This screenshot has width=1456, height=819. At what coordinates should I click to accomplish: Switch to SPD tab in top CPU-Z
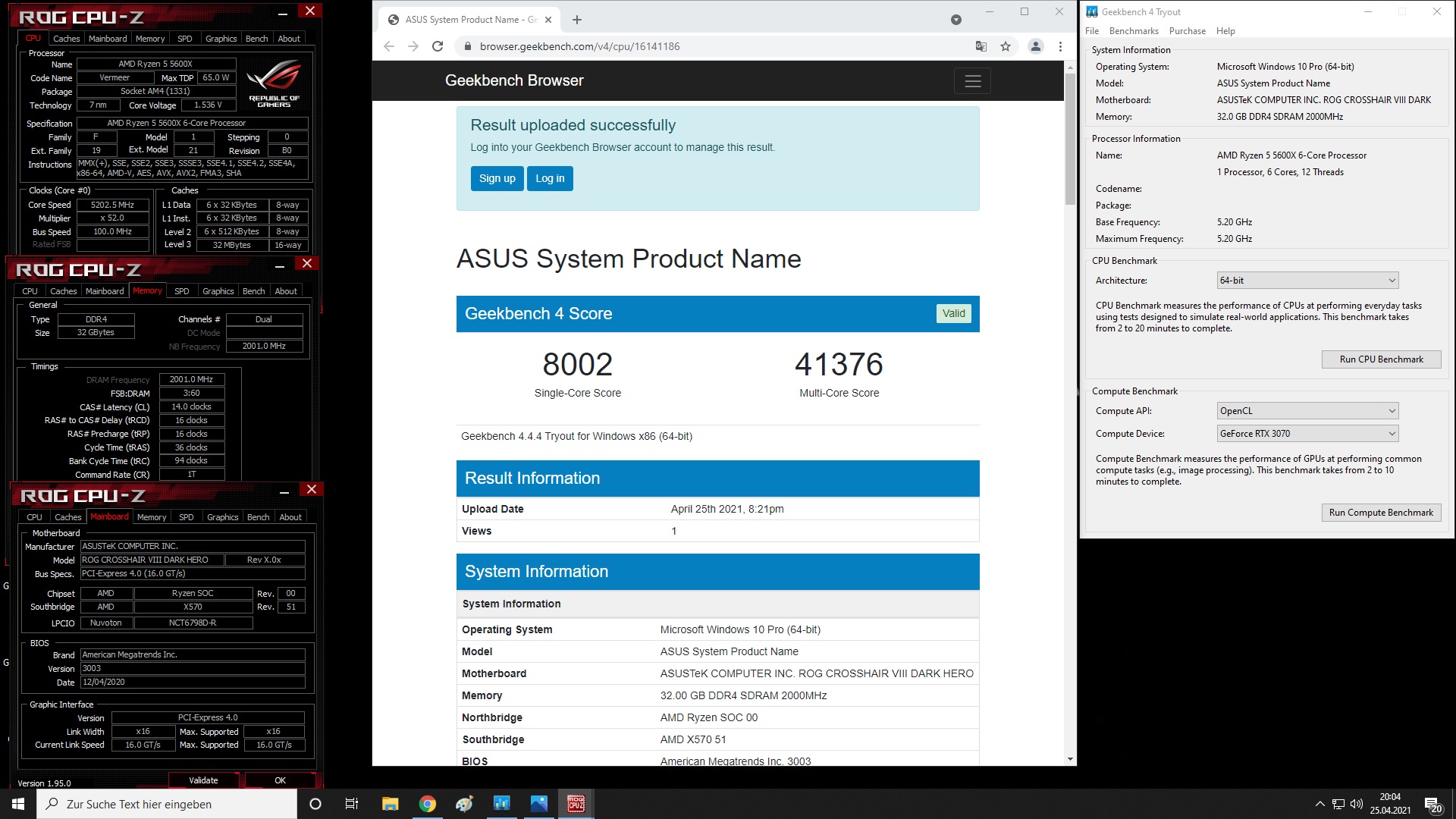185,39
